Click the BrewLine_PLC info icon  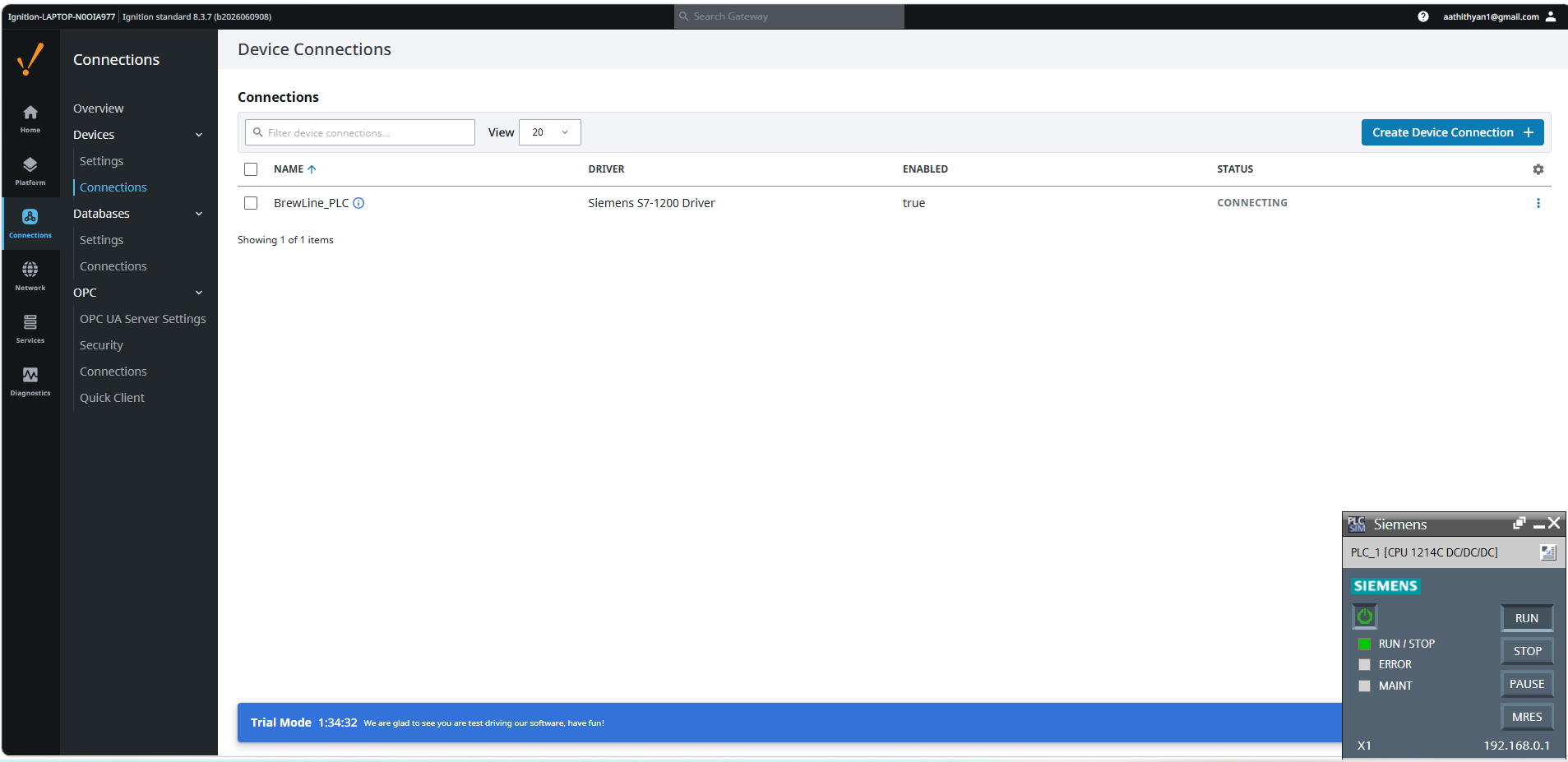point(358,203)
